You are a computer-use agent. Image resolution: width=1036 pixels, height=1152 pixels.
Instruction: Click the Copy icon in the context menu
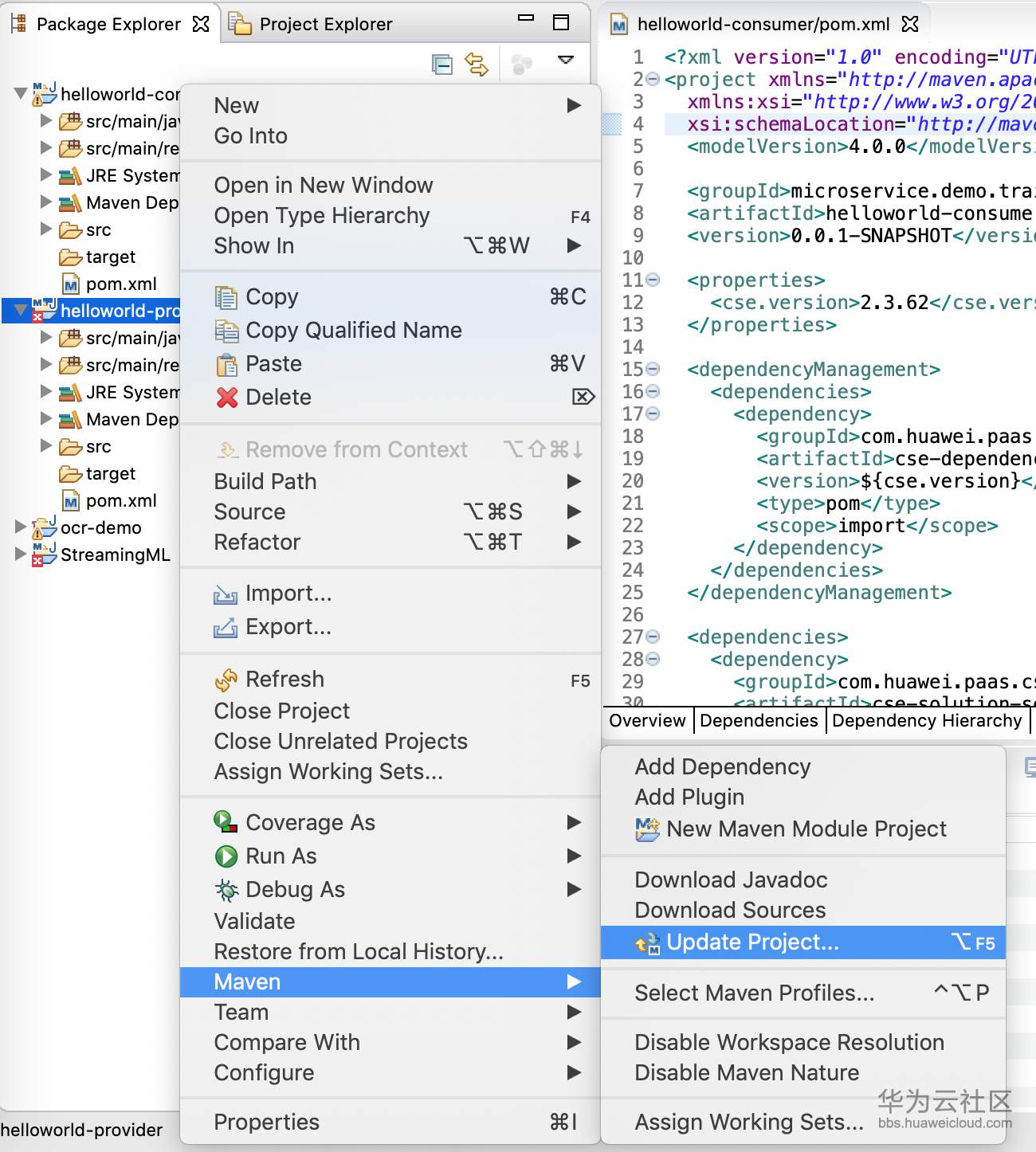pyautogui.click(x=226, y=297)
